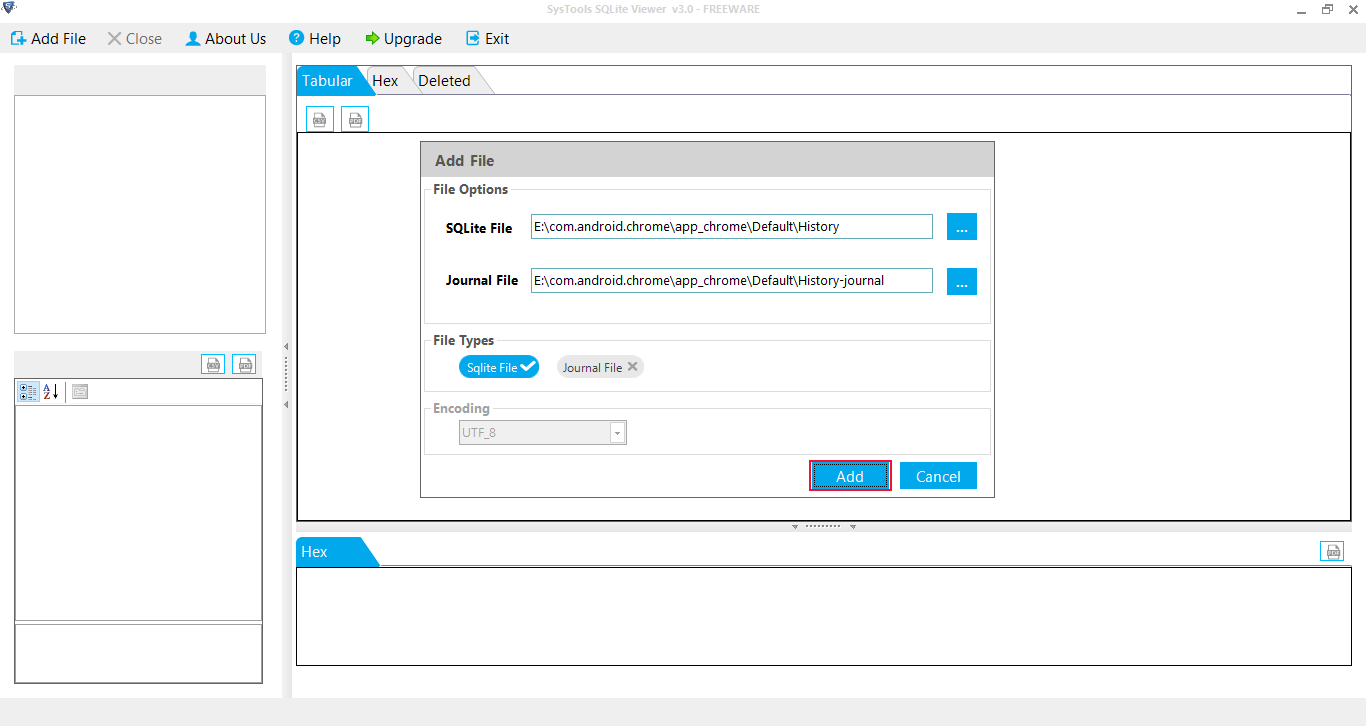Toggle the Journal File type chip
Screen dimensions: 1366x726
[600, 367]
